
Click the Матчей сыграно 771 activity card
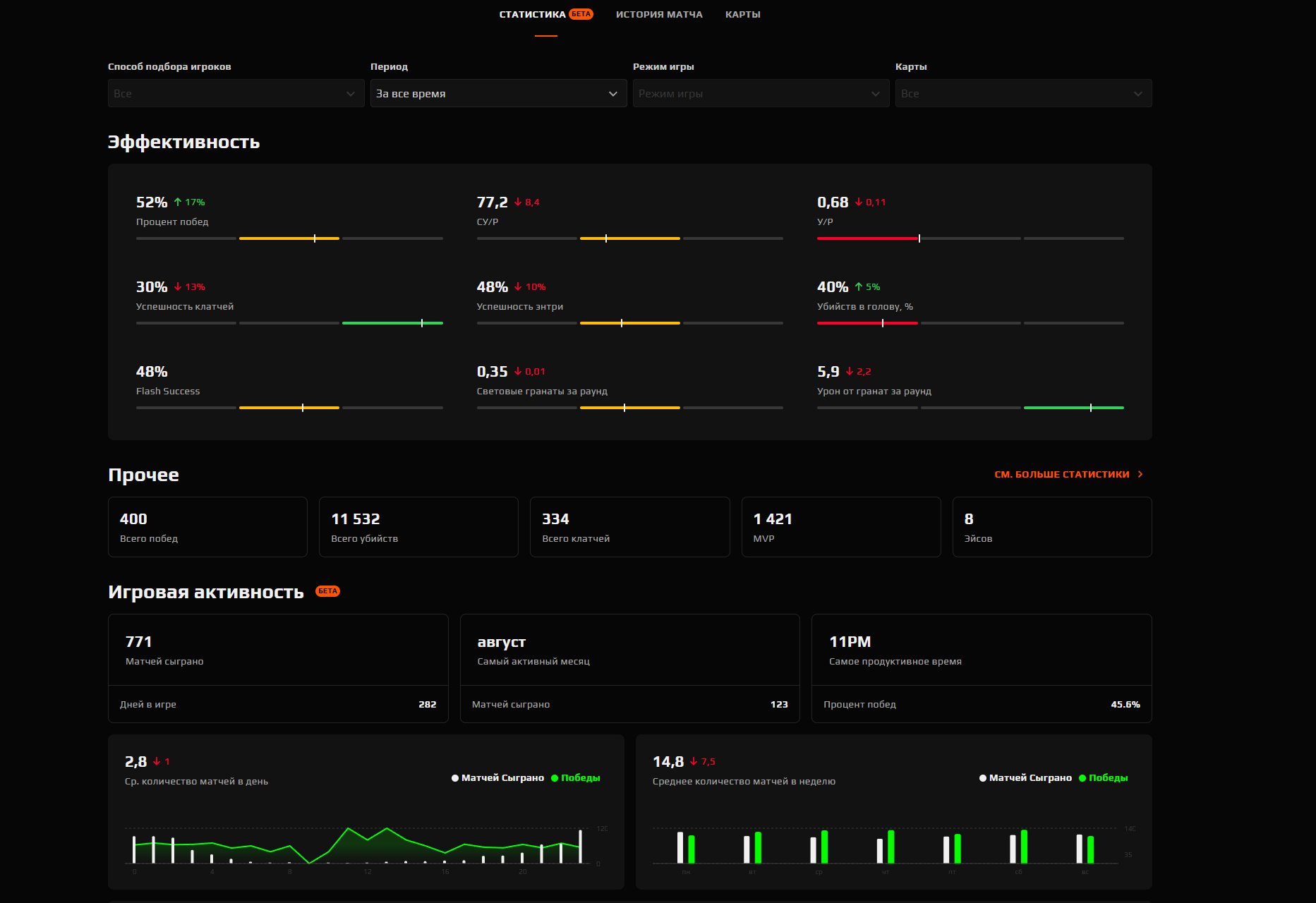[x=278, y=668]
